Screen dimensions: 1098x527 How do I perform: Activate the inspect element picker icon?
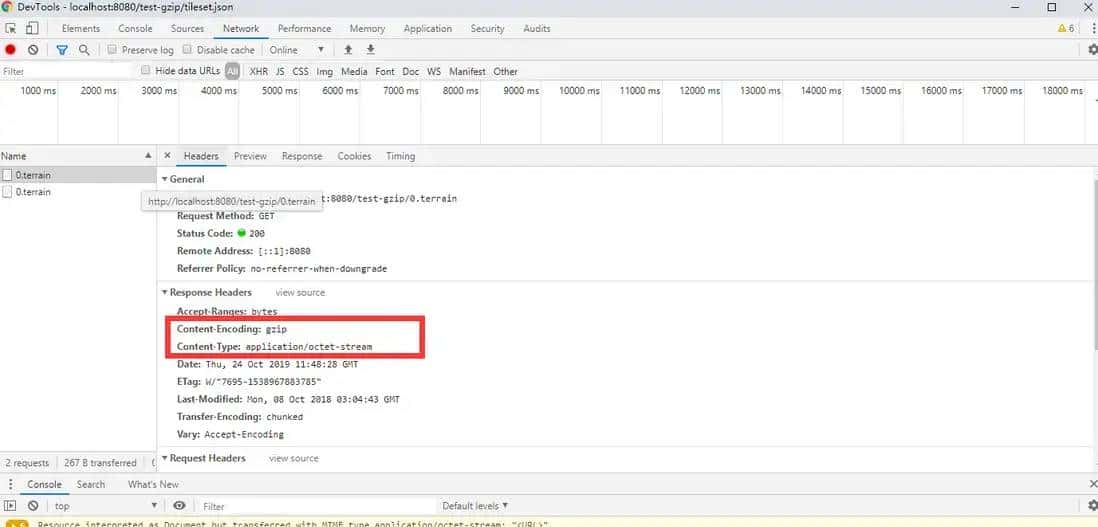click(11, 29)
